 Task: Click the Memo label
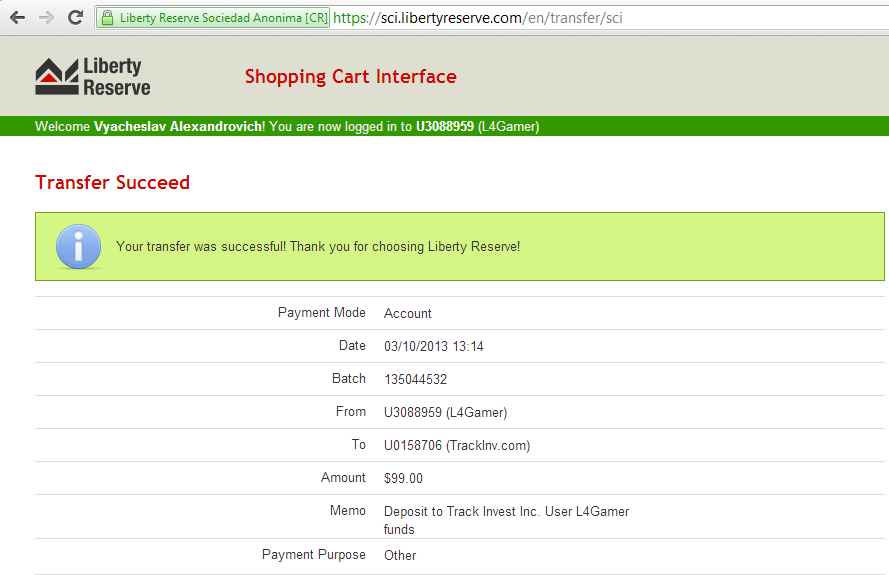pyautogui.click(x=348, y=510)
